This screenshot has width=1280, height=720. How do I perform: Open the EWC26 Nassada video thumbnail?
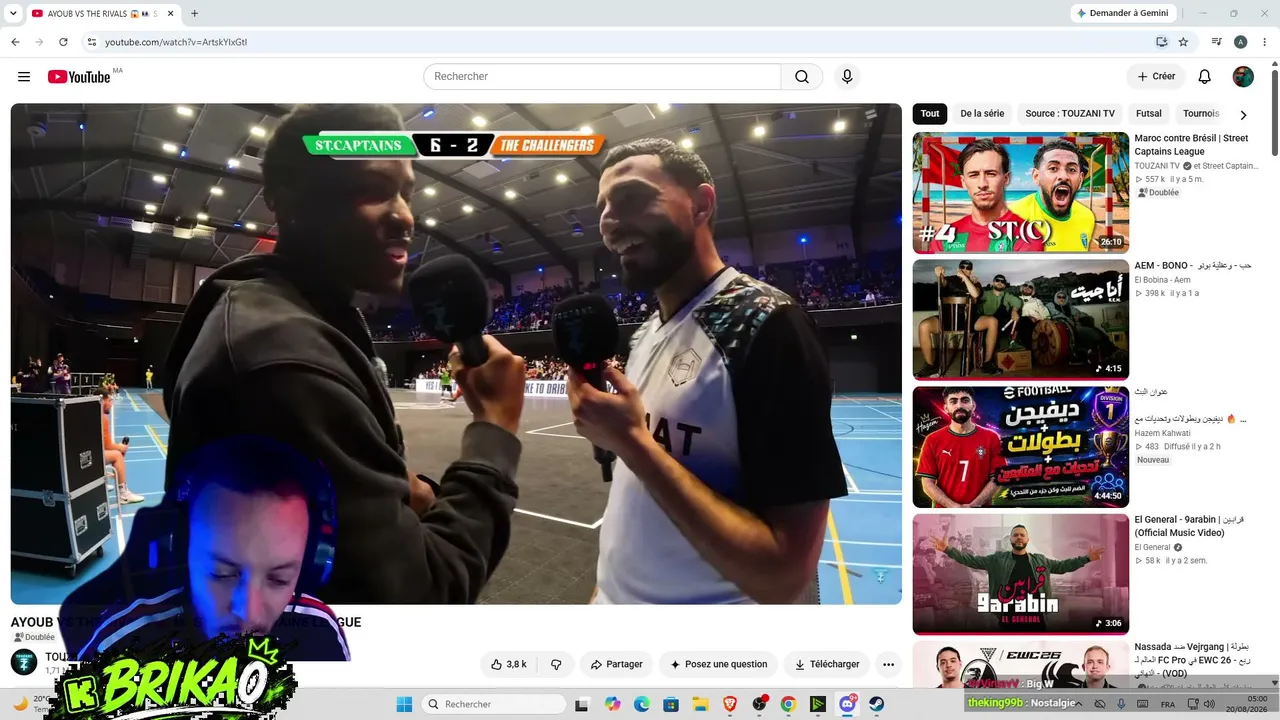tap(1021, 665)
